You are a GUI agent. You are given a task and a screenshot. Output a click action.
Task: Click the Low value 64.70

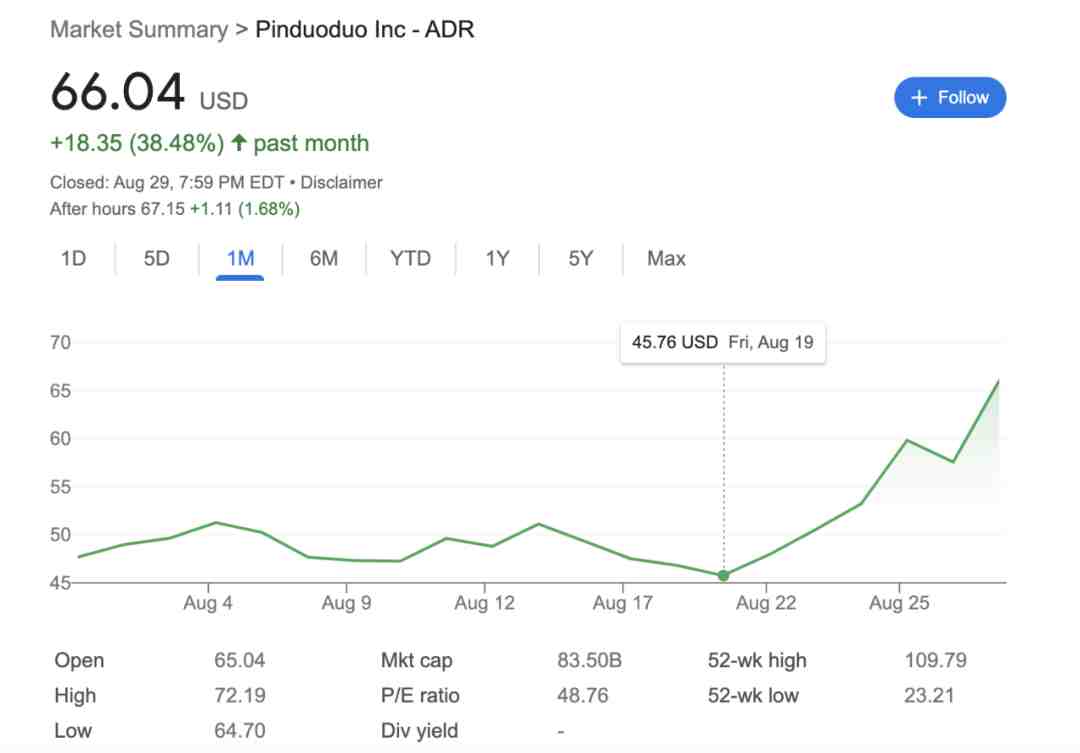(239, 730)
